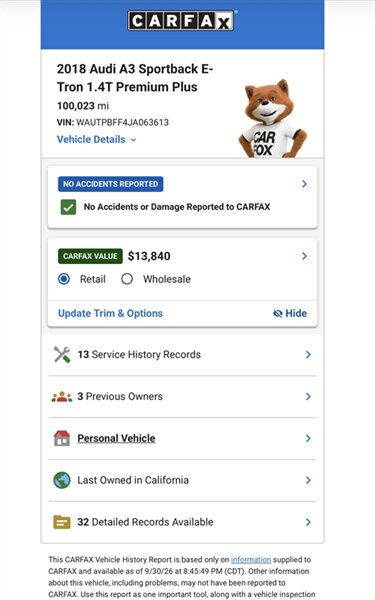Image resolution: width=375 pixels, height=600 pixels.
Task: Click the previous owners people icon
Action: (x=62, y=397)
